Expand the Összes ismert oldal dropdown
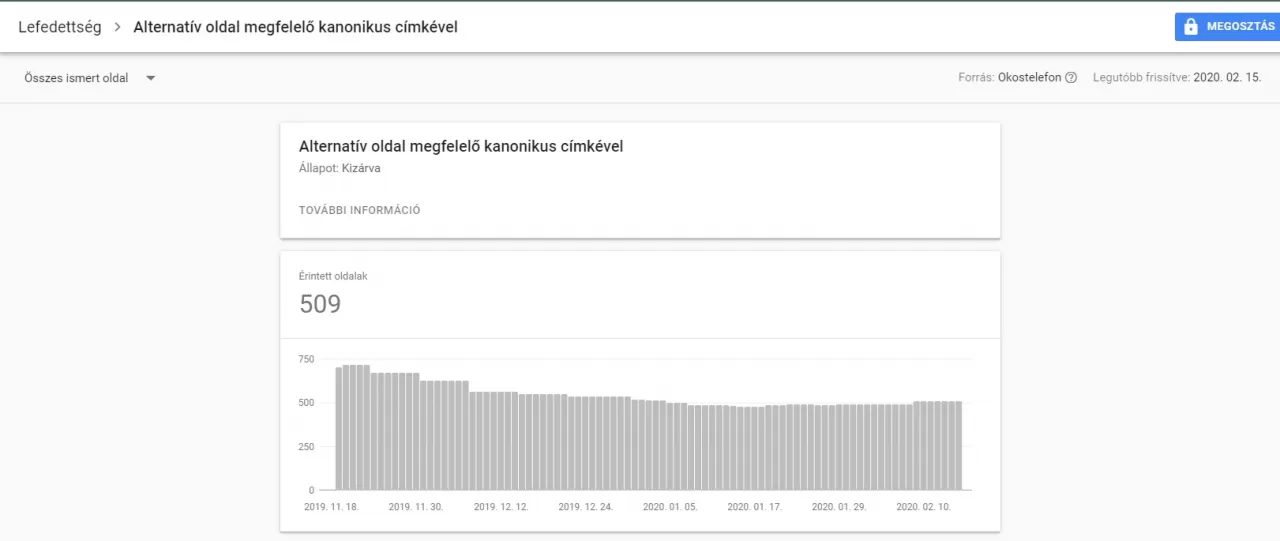1280x541 pixels. coord(90,78)
